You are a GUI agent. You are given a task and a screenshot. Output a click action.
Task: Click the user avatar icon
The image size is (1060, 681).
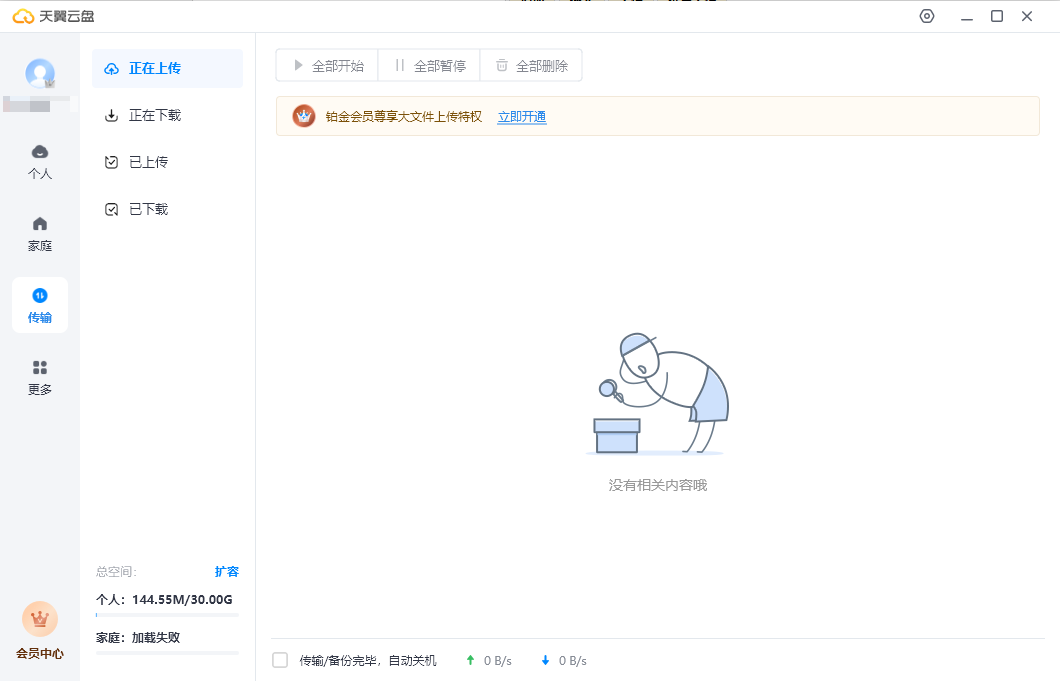tap(40, 73)
